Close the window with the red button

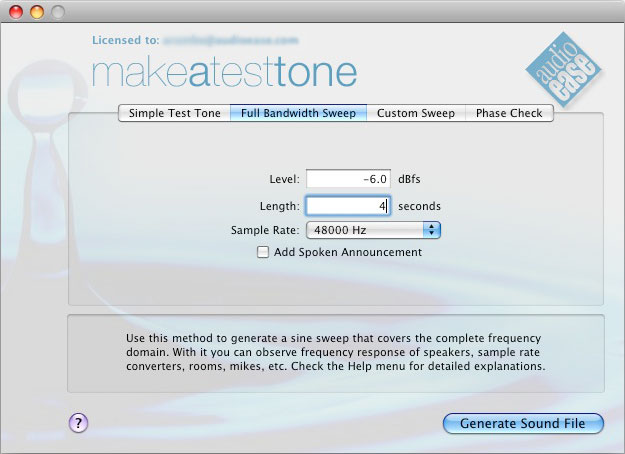pos(16,12)
